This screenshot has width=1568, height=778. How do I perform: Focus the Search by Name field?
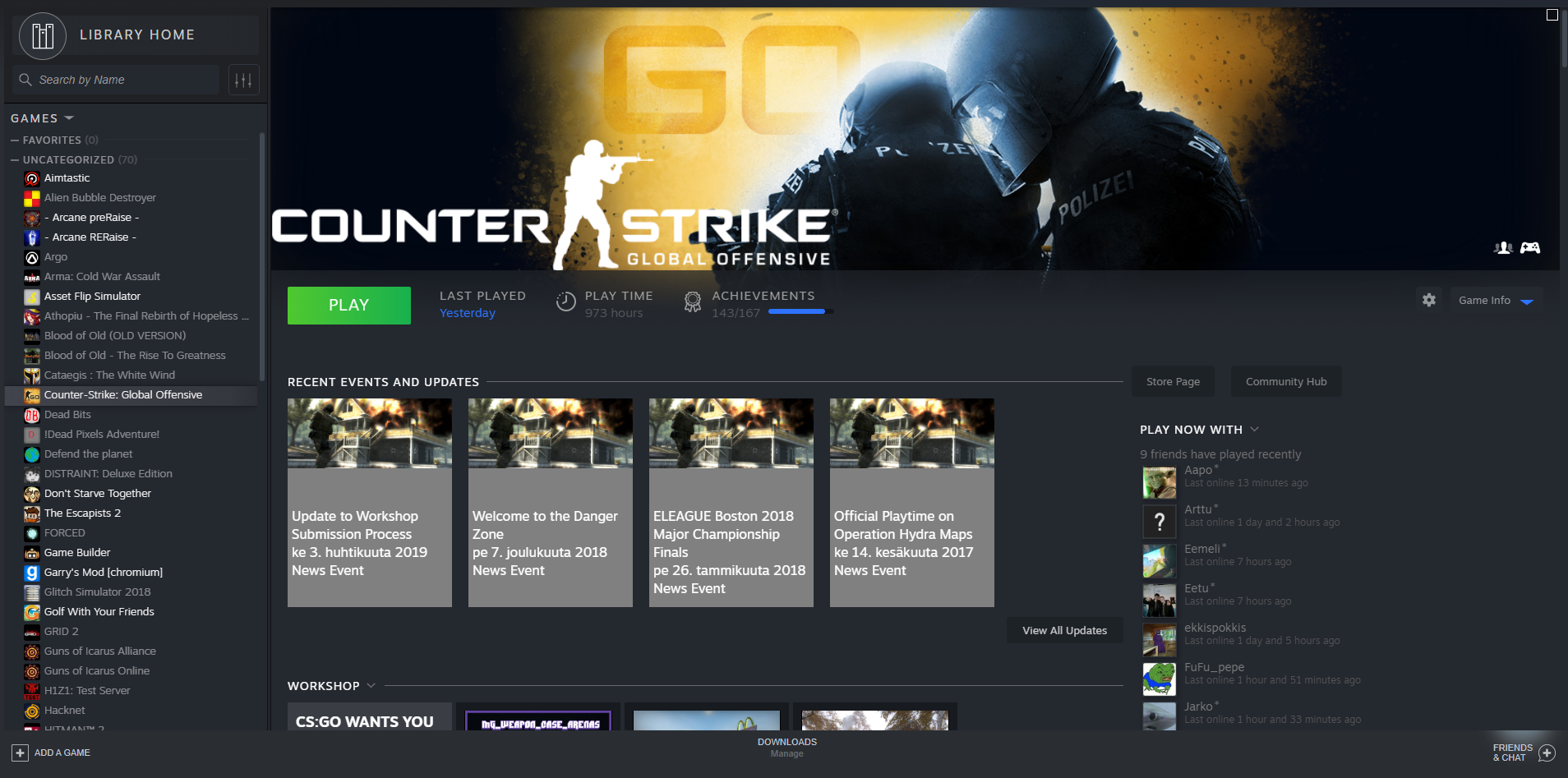point(116,80)
